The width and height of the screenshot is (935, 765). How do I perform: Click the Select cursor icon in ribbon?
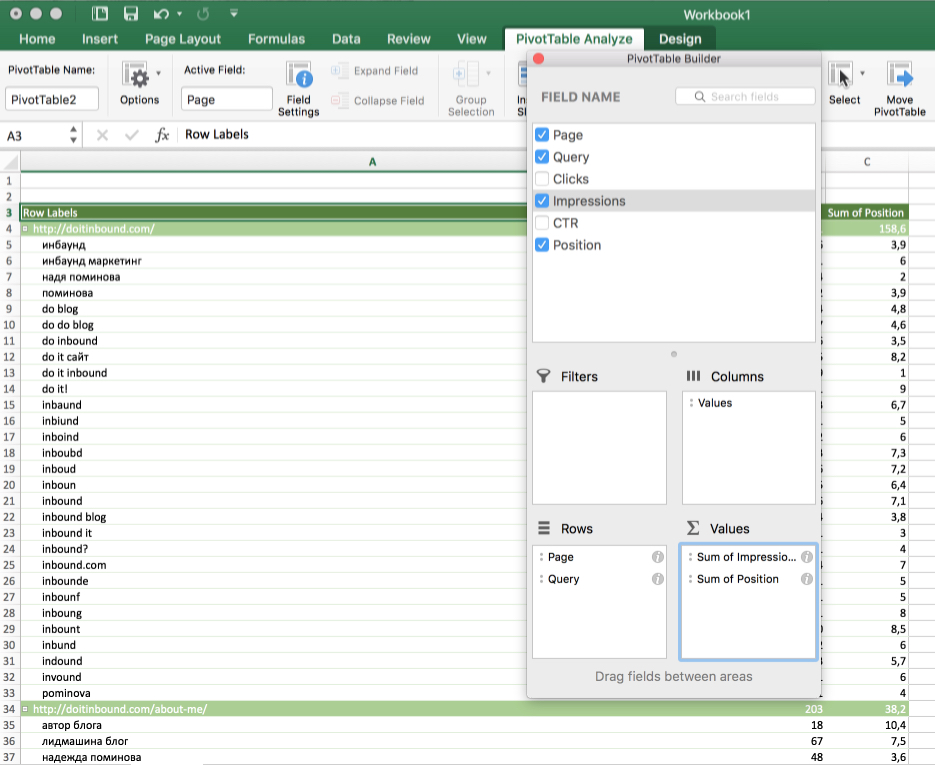point(841,75)
